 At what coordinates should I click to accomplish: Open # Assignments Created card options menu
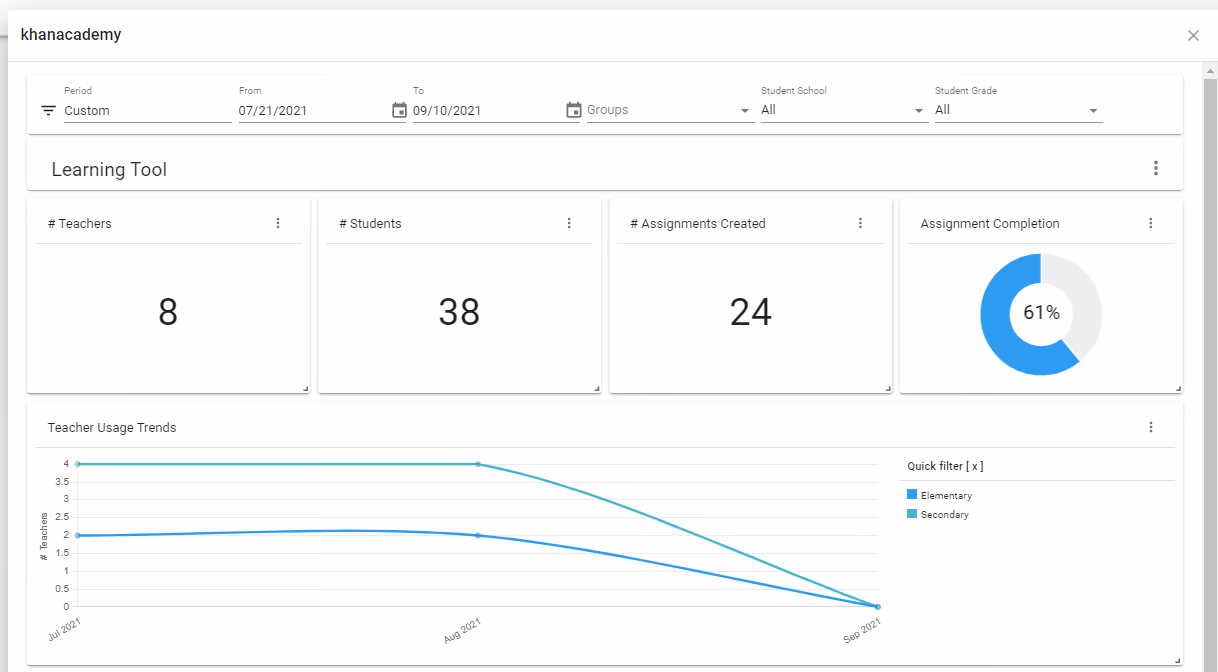860,223
